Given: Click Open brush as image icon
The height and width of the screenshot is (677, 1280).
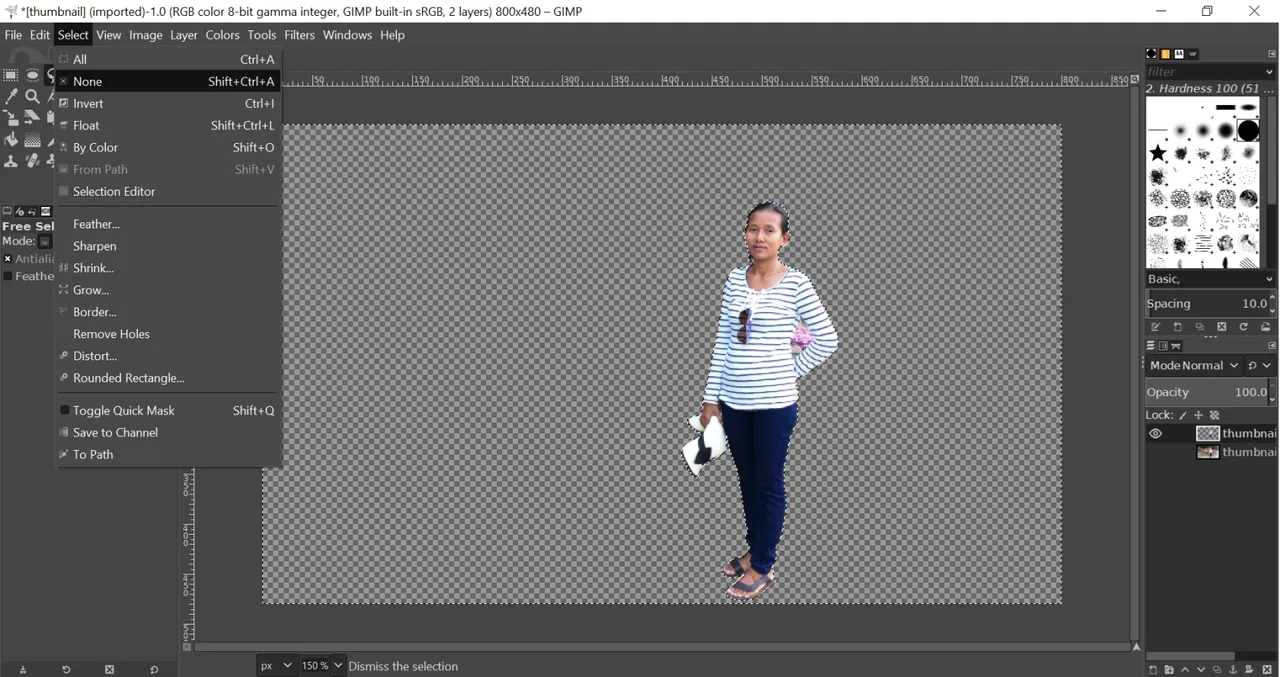Looking at the screenshot, I should (x=1266, y=327).
